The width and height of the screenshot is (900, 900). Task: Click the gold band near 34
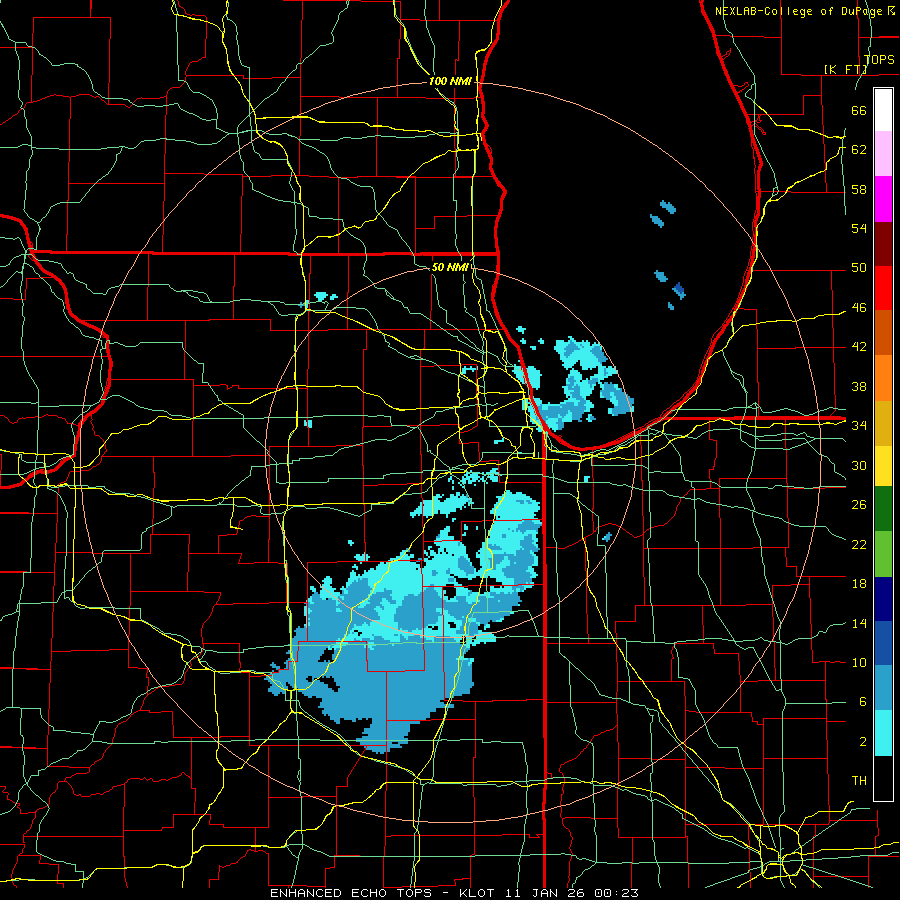(x=883, y=423)
